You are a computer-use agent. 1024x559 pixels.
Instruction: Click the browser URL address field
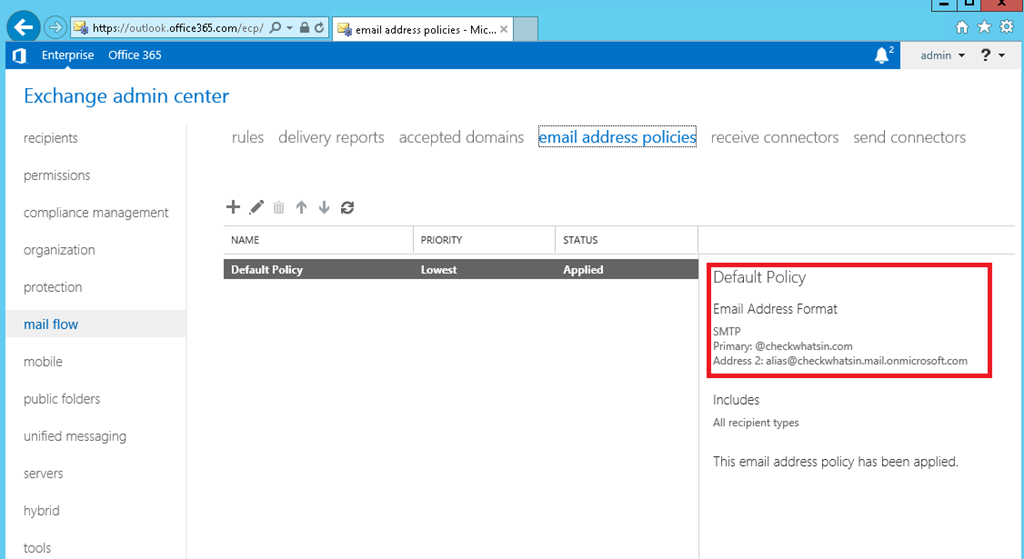(x=178, y=27)
